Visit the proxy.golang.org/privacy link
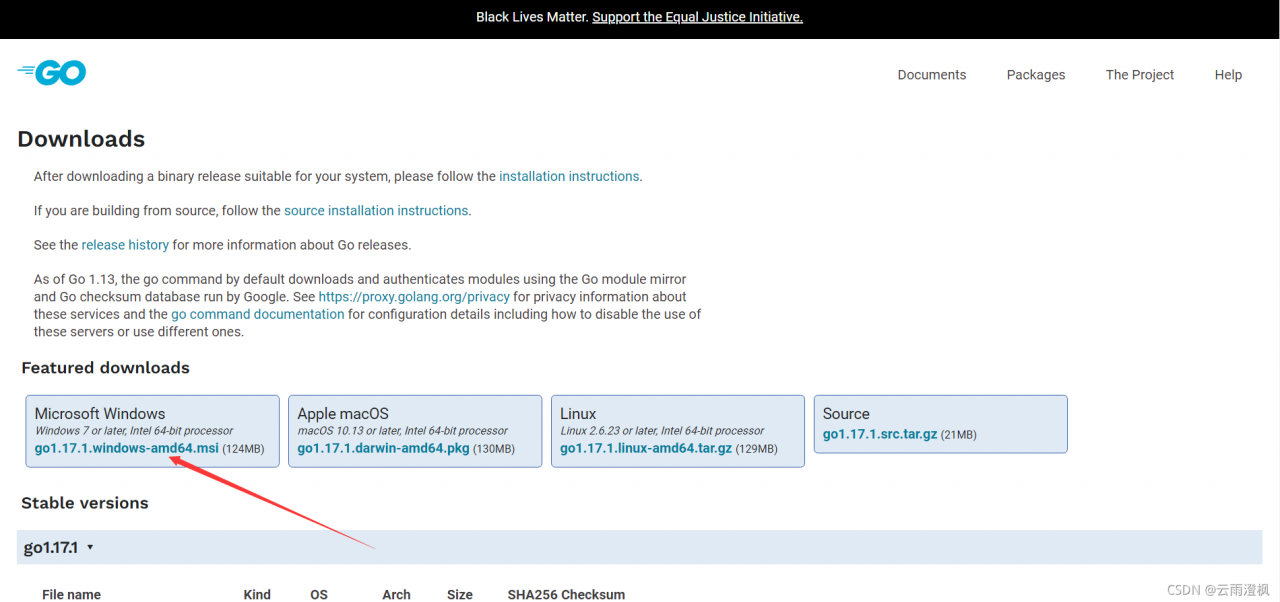This screenshot has width=1280, height=602. (414, 297)
